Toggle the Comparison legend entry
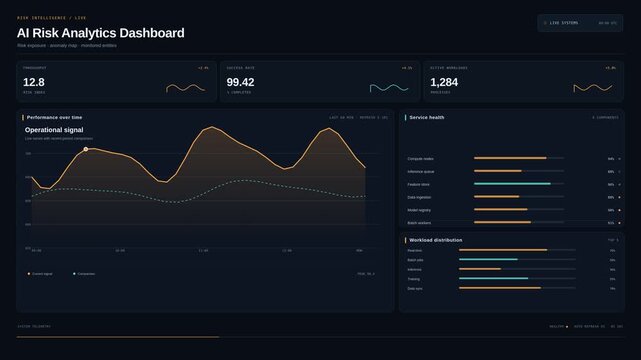 coord(84,274)
